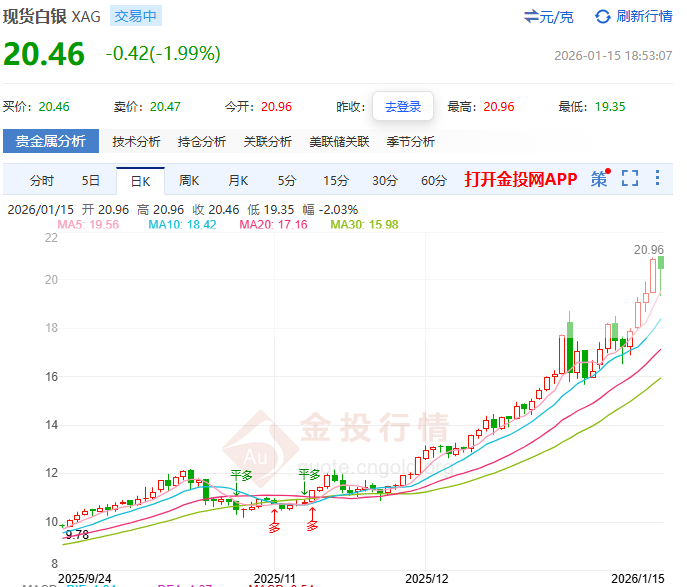Click the first red 多 arrow signal marker

[275, 521]
